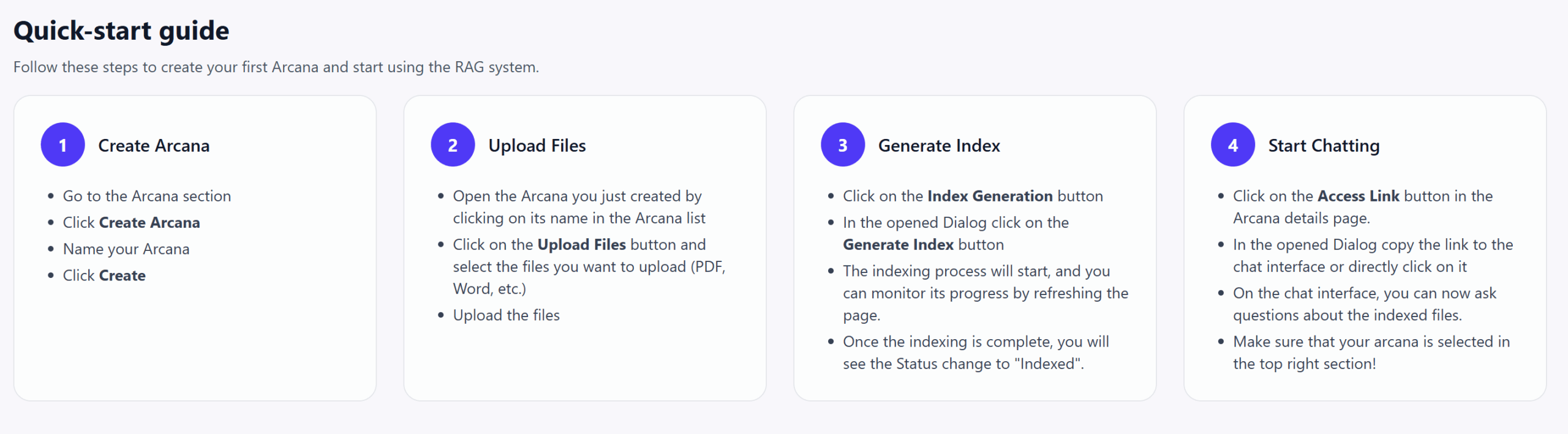This screenshot has height=434, width=1568.
Task: Click the bold Upload Files text
Action: (581, 245)
